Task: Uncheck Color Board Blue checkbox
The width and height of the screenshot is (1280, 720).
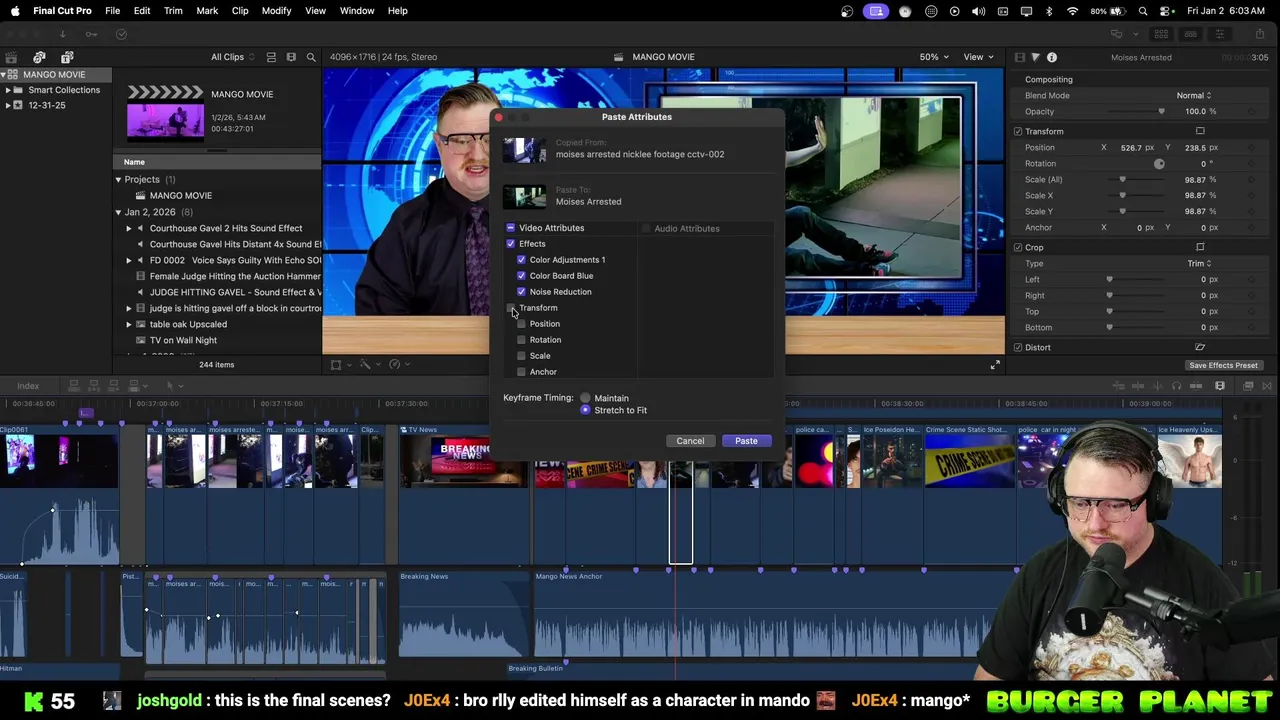Action: tap(521, 276)
